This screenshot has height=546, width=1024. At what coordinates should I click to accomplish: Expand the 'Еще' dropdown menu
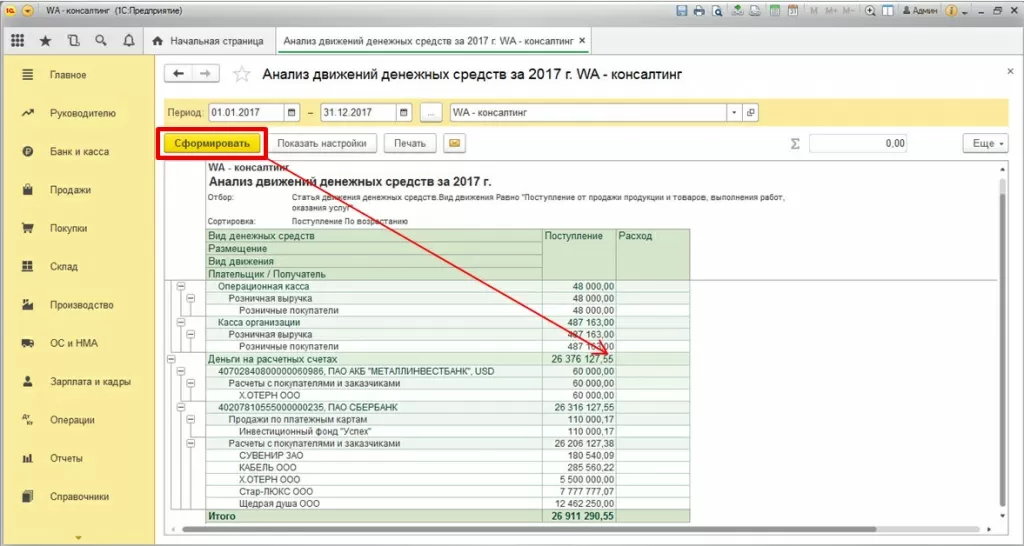point(984,143)
